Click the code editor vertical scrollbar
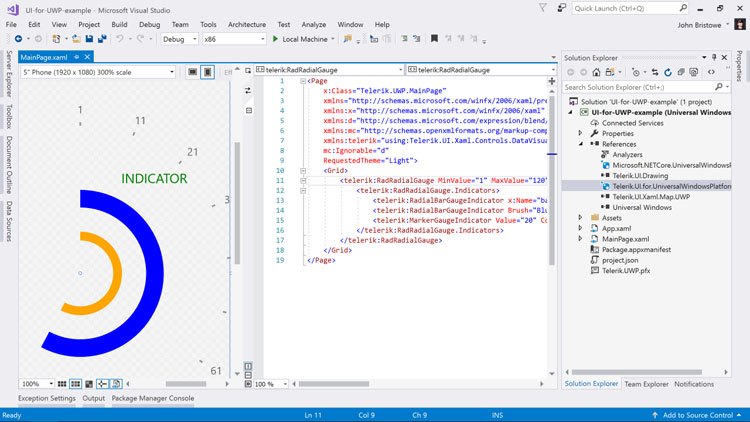Screen dimensions: 750x422 click(x=551, y=180)
